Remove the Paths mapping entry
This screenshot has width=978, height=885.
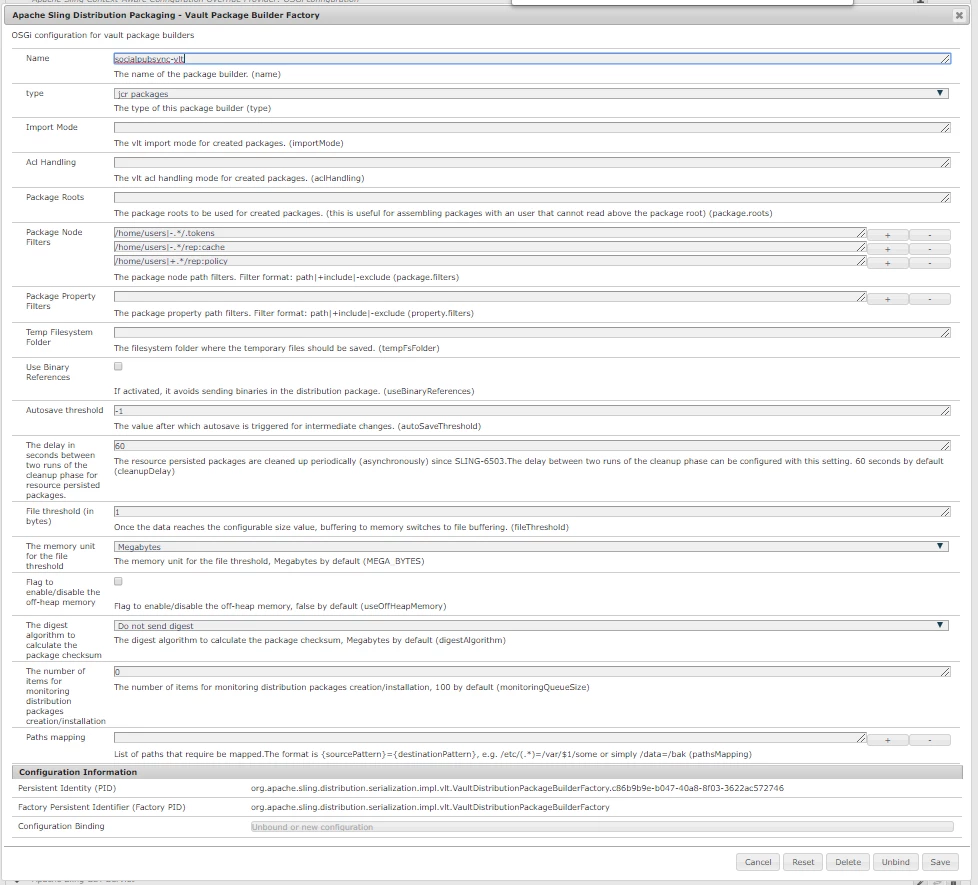click(x=929, y=740)
